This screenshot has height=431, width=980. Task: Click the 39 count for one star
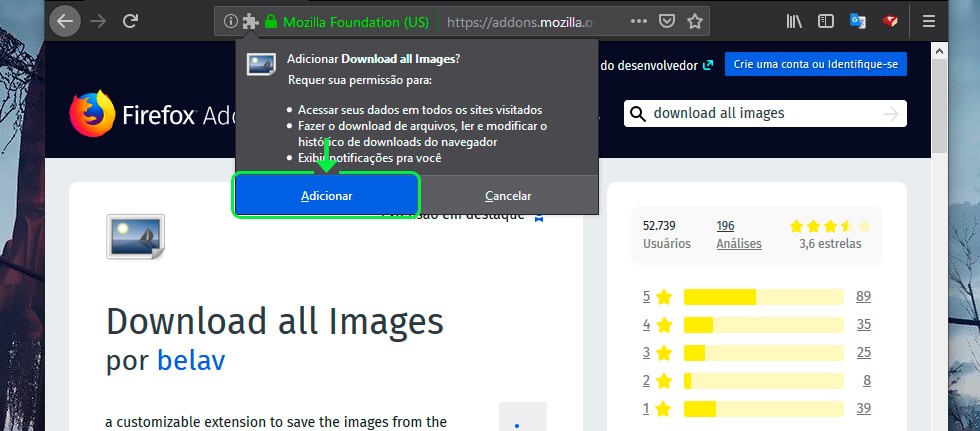(863, 409)
